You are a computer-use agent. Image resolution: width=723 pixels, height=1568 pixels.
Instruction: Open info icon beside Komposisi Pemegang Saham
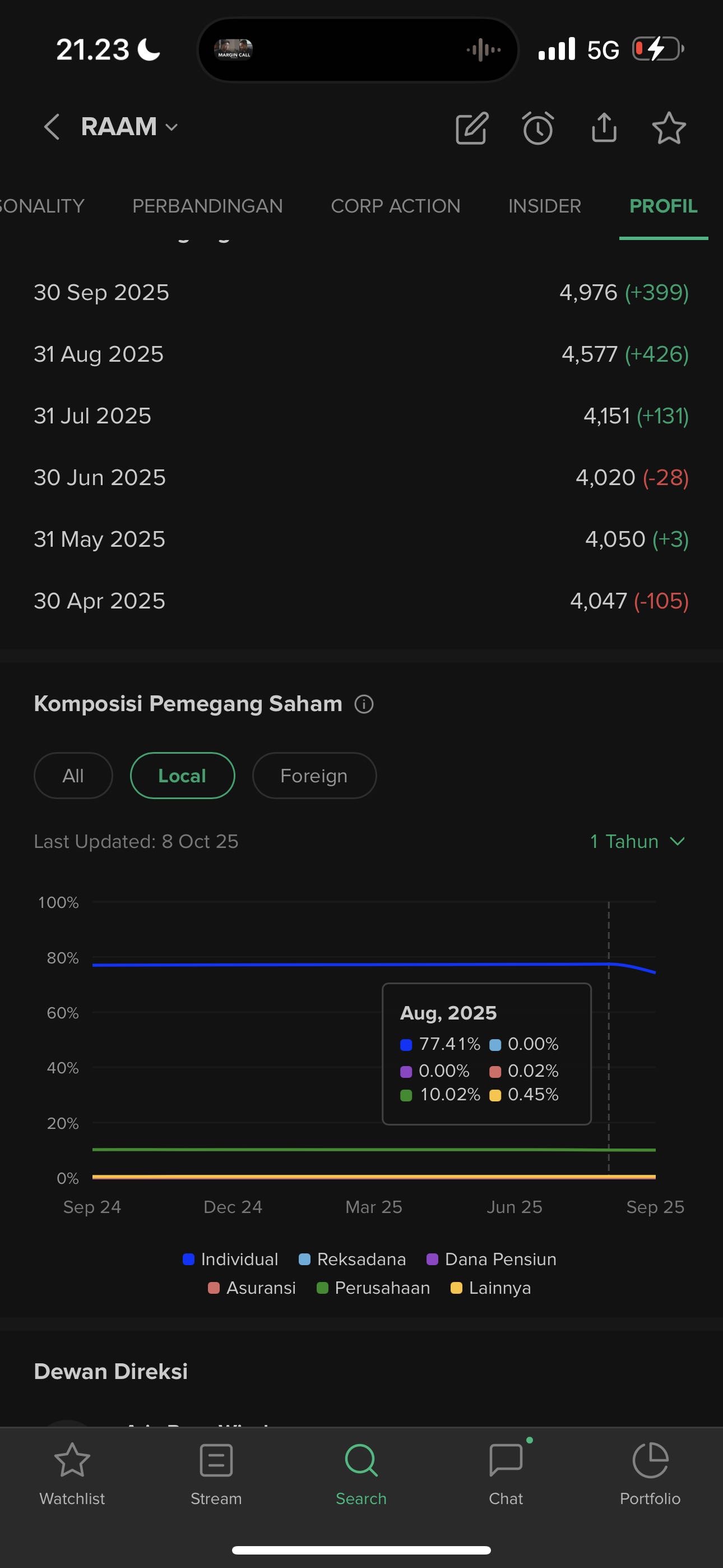pos(364,704)
